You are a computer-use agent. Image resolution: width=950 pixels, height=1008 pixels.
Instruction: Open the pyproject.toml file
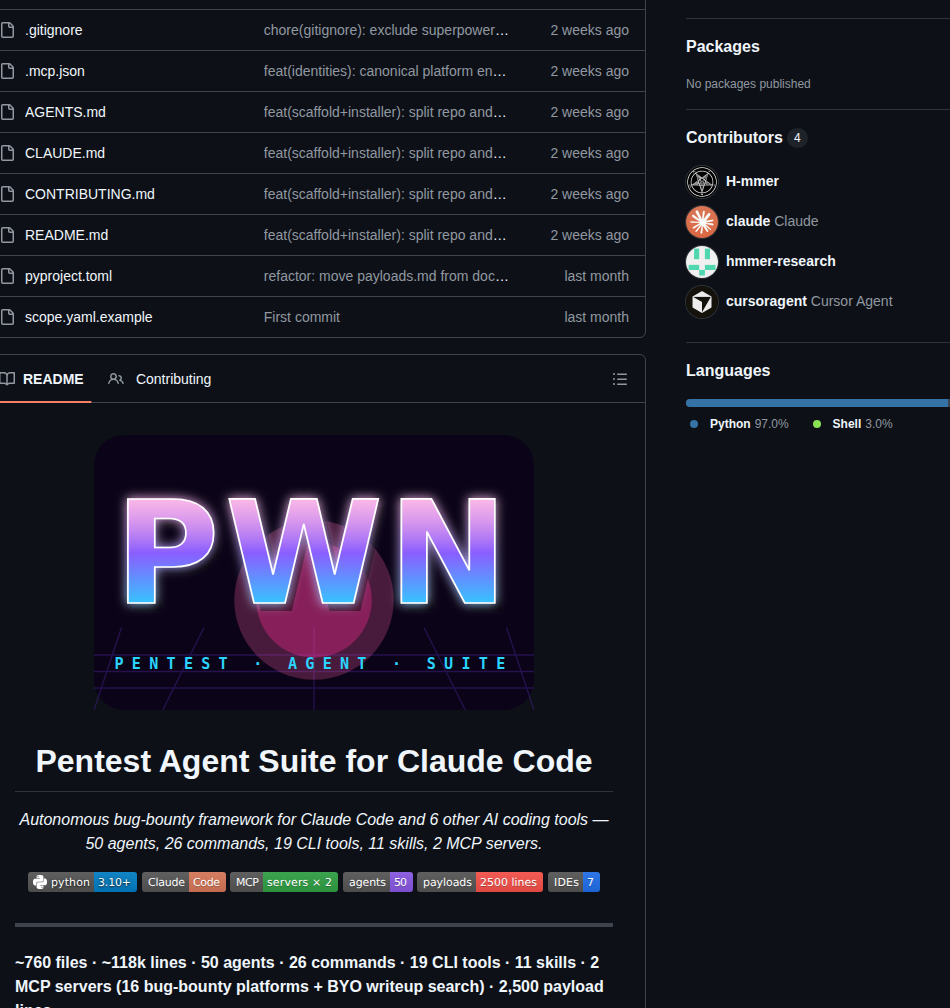68,276
